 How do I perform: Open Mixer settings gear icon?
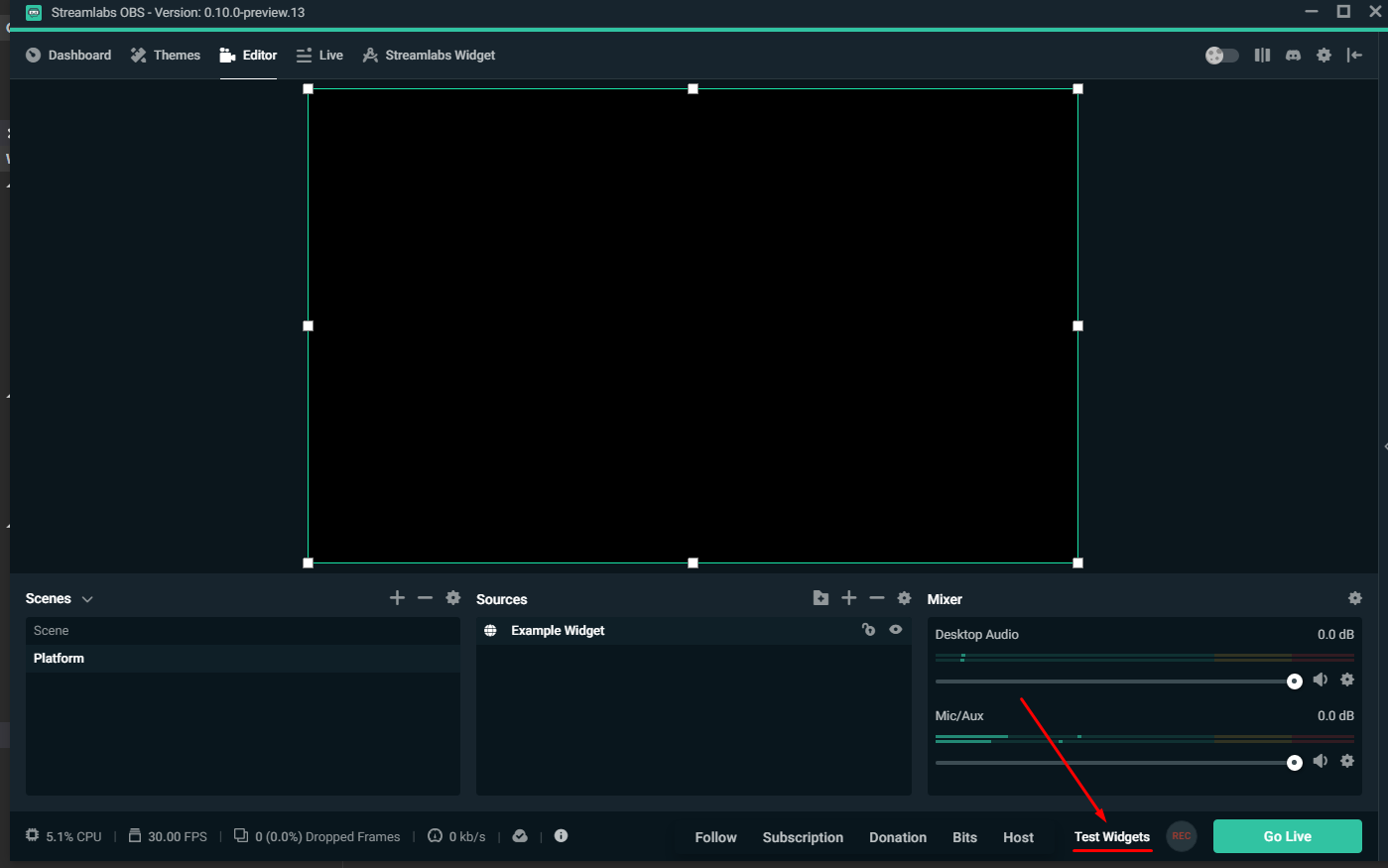pyautogui.click(x=1355, y=598)
